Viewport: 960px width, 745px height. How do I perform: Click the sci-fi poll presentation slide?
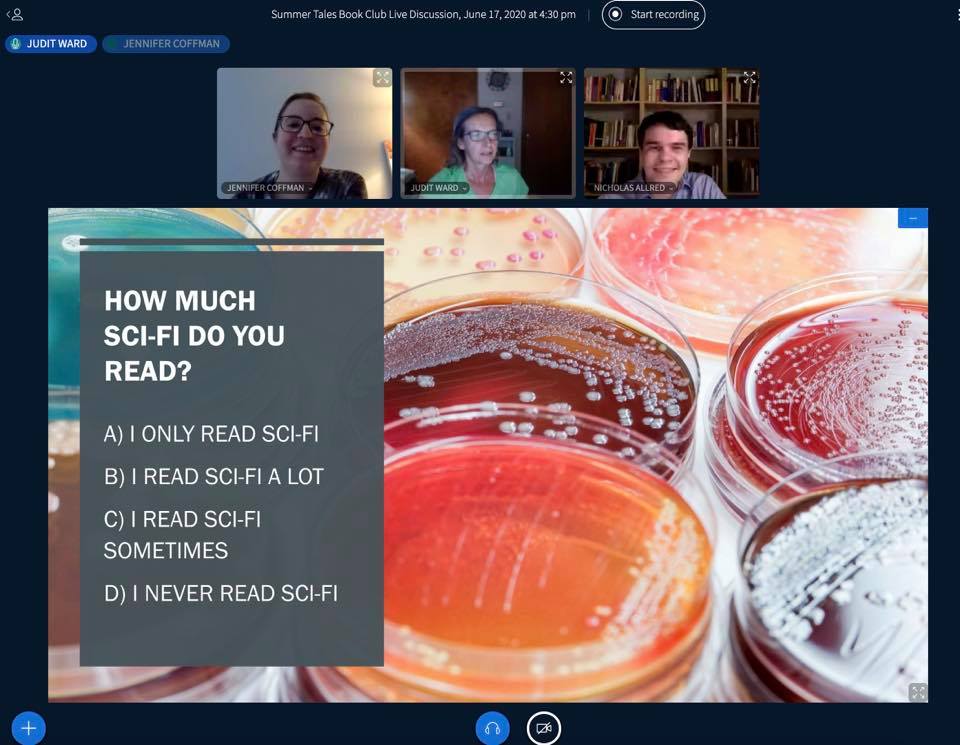[488, 455]
